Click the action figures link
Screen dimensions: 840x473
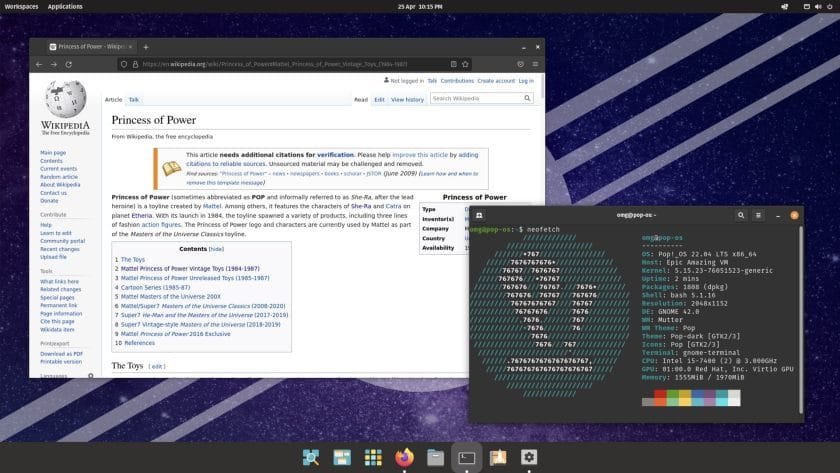tap(161, 225)
